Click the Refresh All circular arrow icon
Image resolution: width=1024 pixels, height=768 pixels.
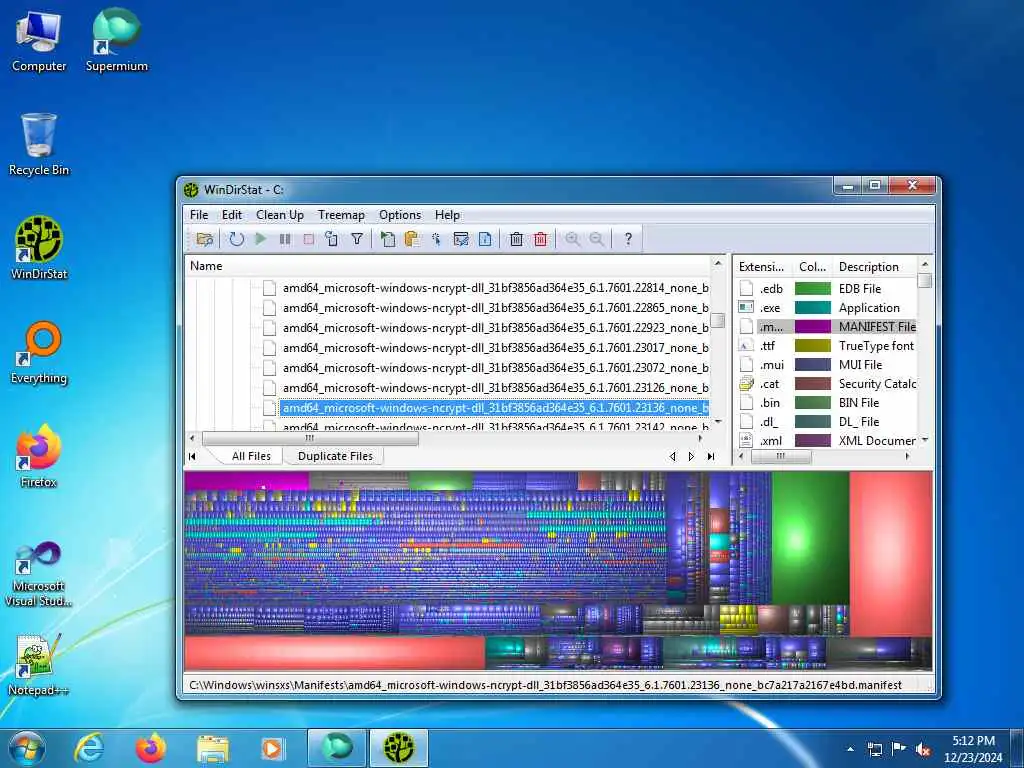click(x=236, y=239)
